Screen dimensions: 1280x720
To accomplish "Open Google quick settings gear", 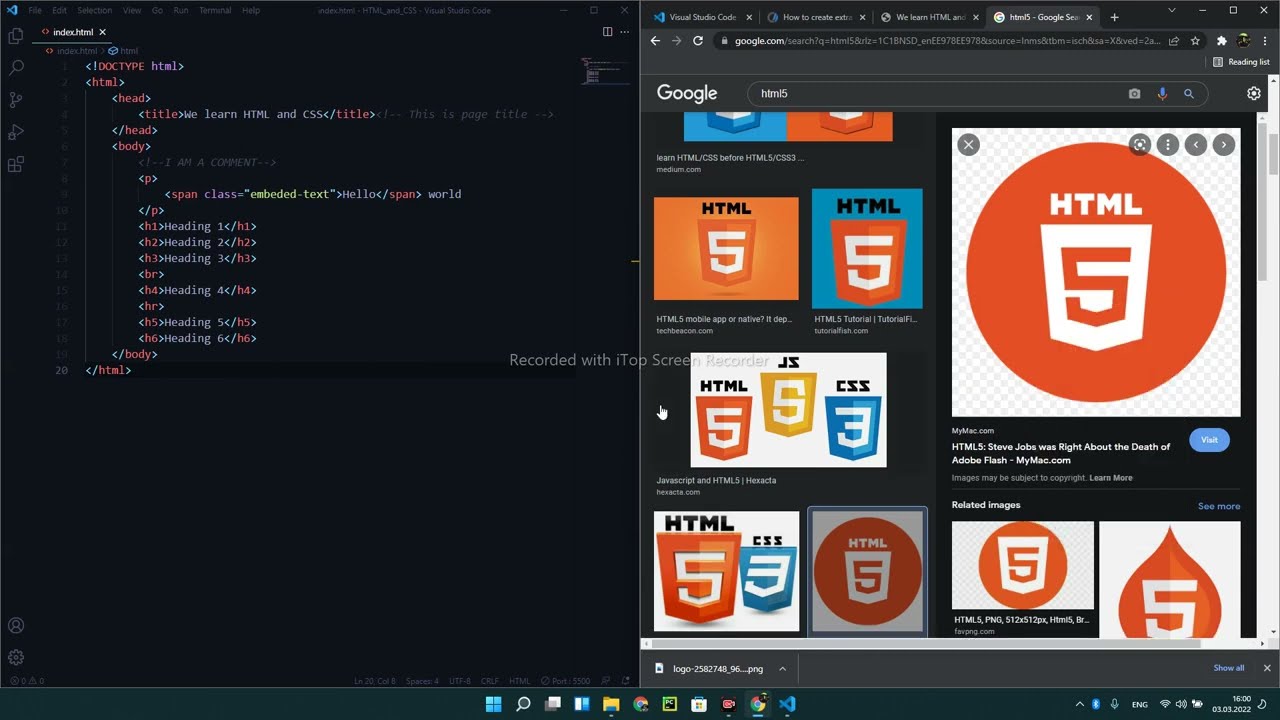I will [1254, 93].
